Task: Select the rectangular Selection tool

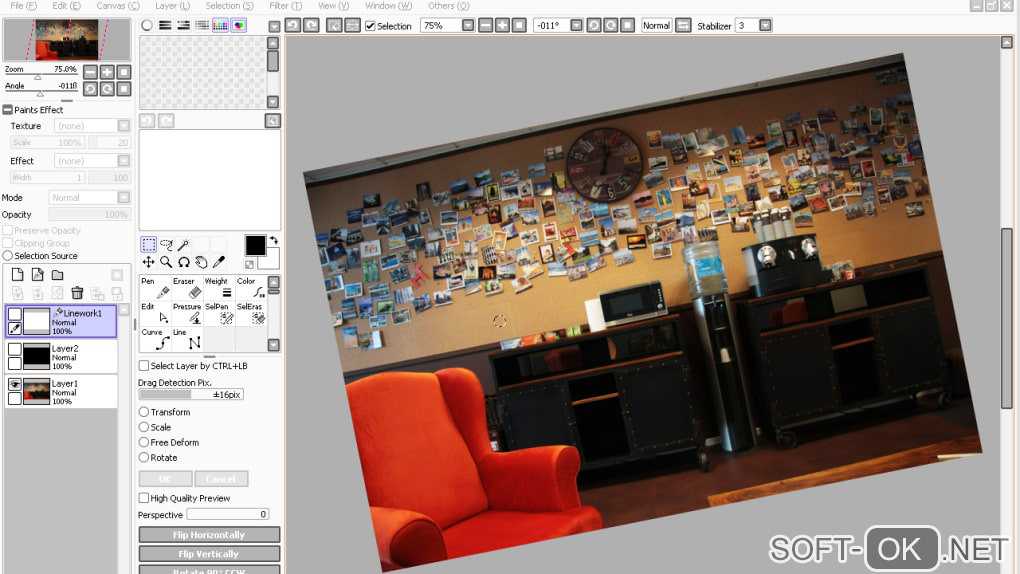Action: click(148, 245)
